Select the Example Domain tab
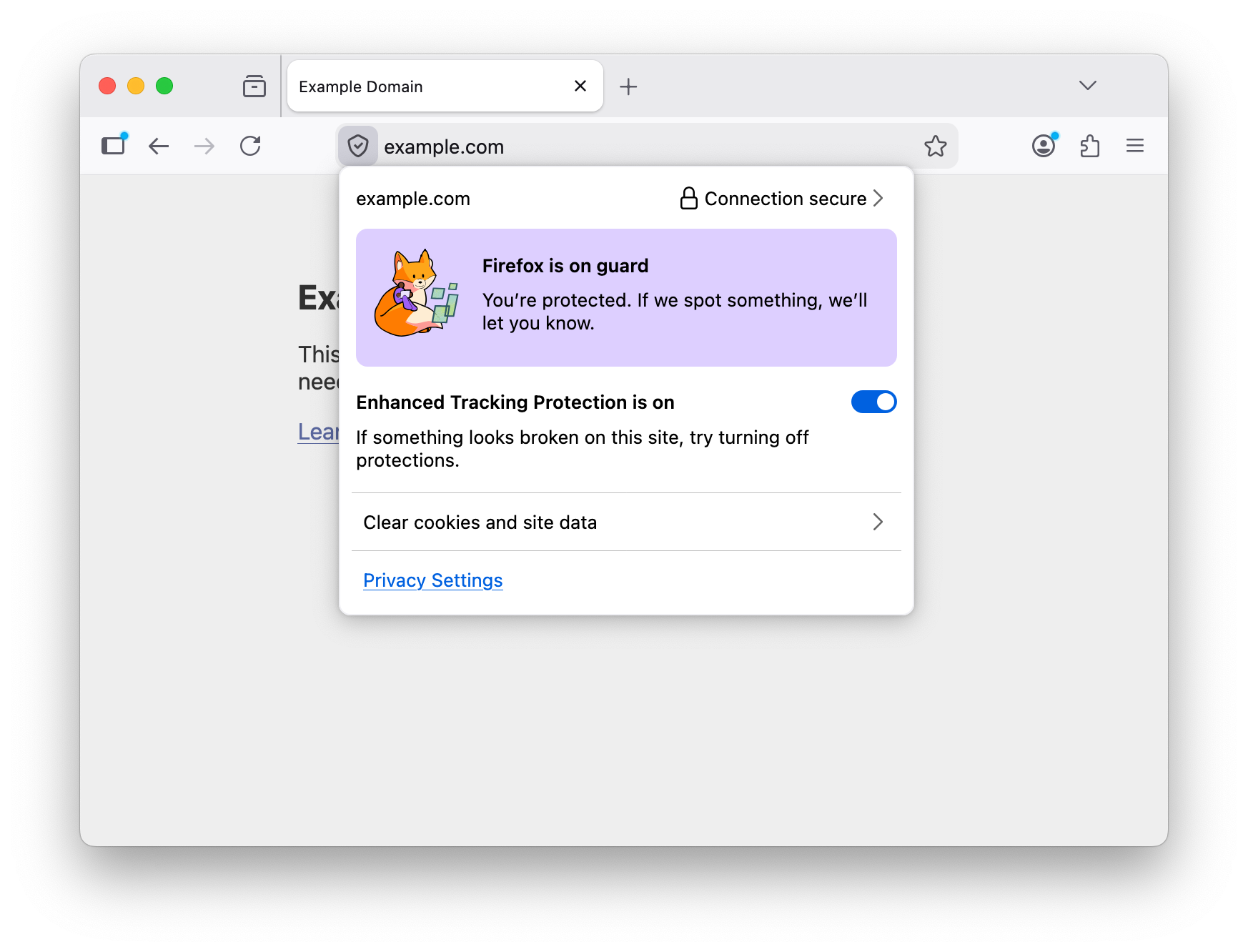The height and width of the screenshot is (952, 1248). (x=445, y=86)
